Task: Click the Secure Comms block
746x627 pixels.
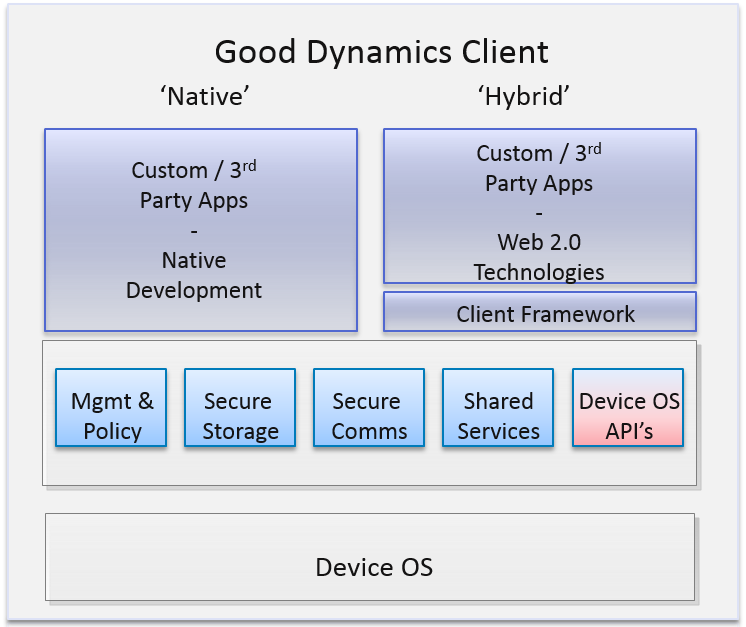Action: pos(369,408)
